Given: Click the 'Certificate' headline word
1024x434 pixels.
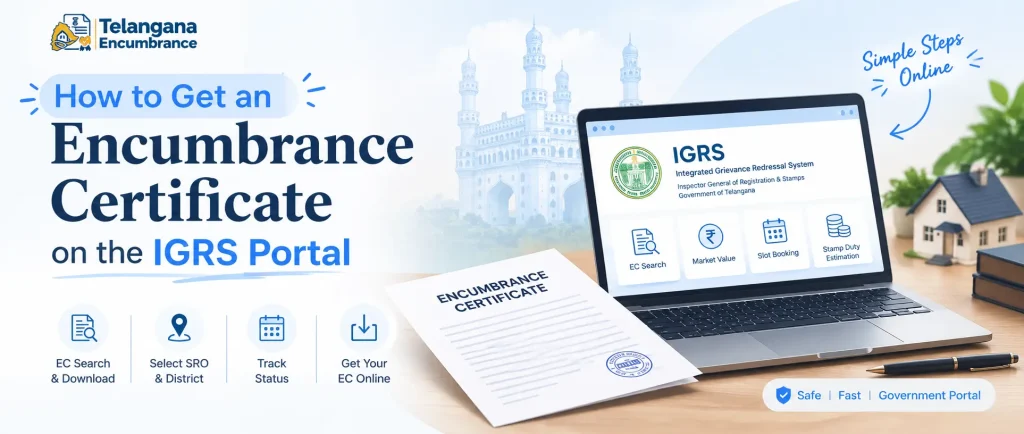Looking at the screenshot, I should [191, 201].
